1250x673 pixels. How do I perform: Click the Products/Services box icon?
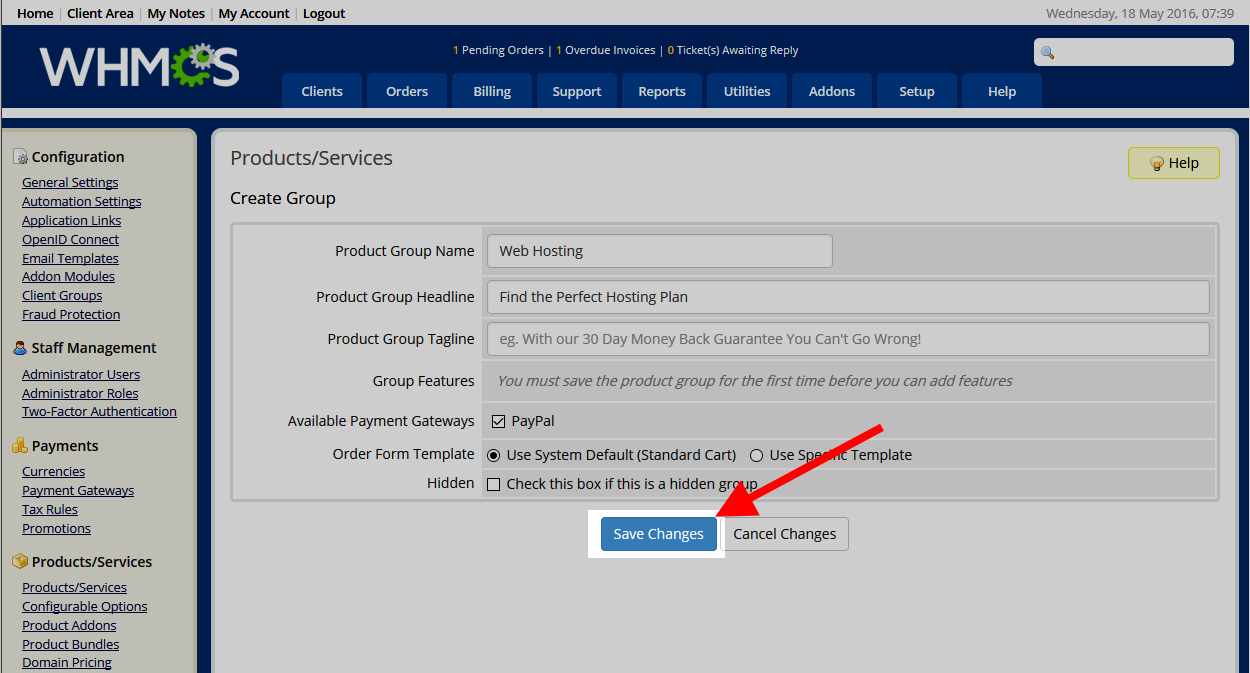tap(20, 562)
